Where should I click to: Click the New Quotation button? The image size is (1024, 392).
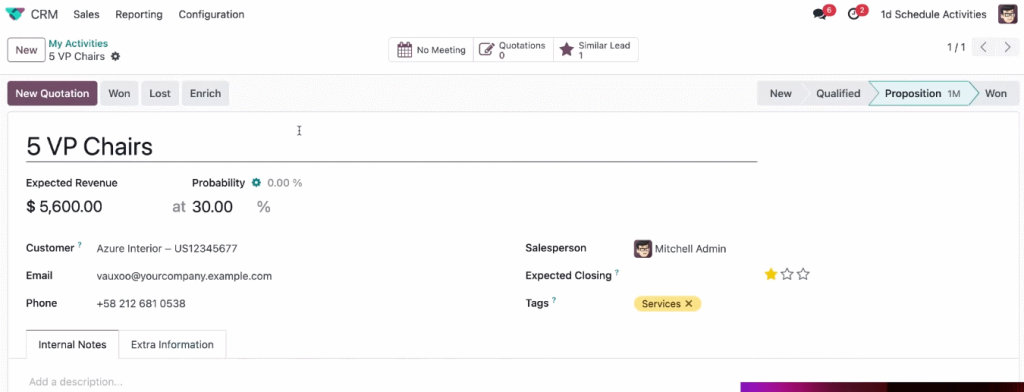tap(52, 93)
